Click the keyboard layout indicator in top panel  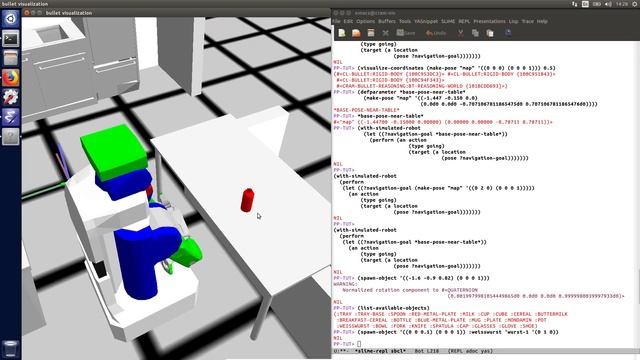click(x=585, y=4)
